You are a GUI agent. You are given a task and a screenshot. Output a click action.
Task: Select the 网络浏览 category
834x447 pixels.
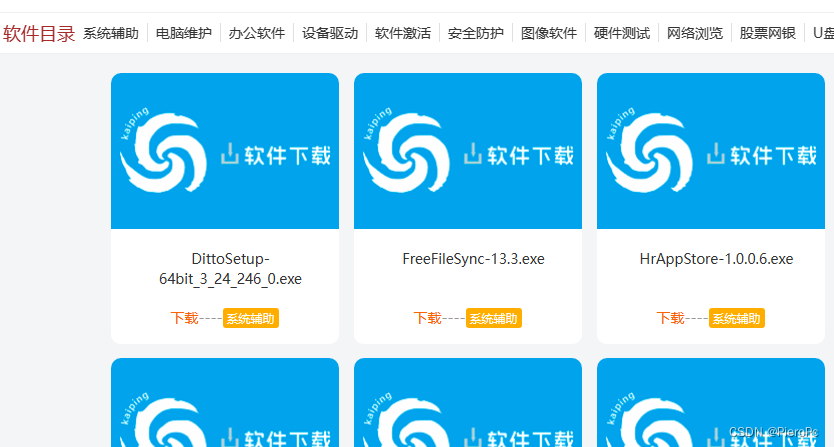coord(695,33)
